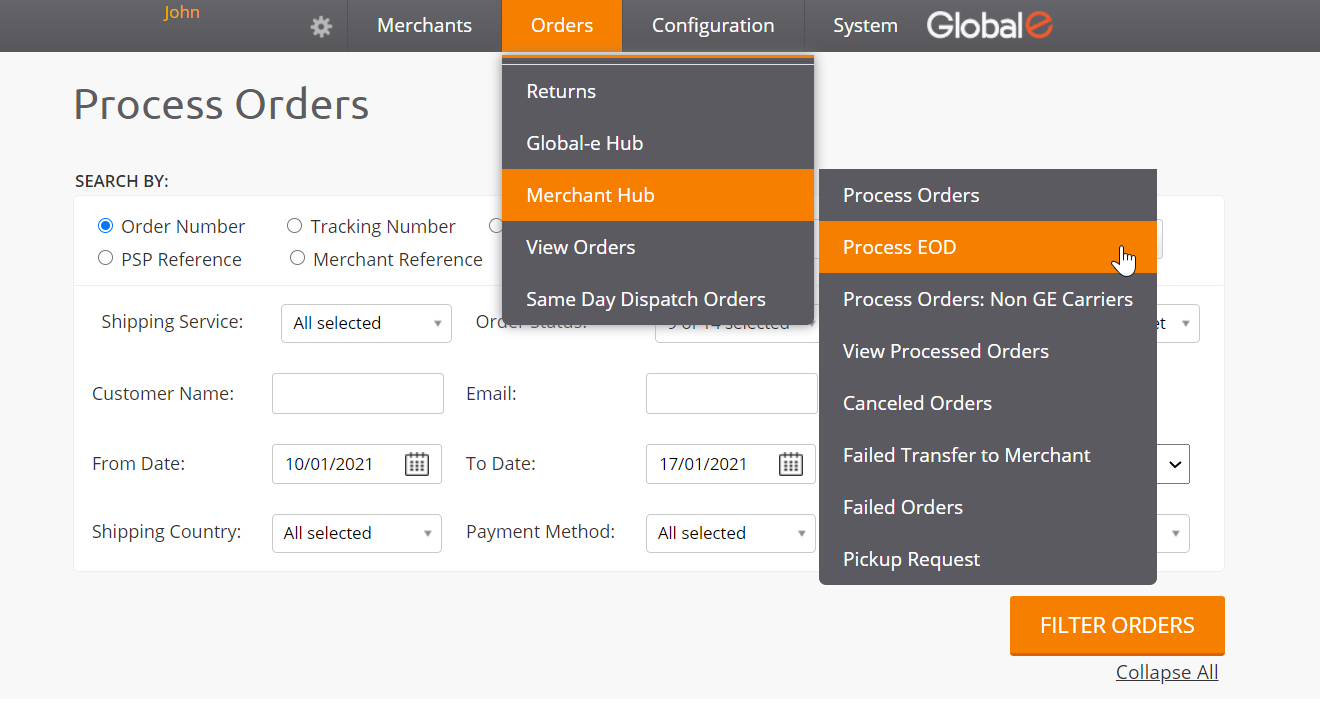This screenshot has width=1320, height=723.
Task: Expand the Payment Method dropdown
Action: coord(731,533)
